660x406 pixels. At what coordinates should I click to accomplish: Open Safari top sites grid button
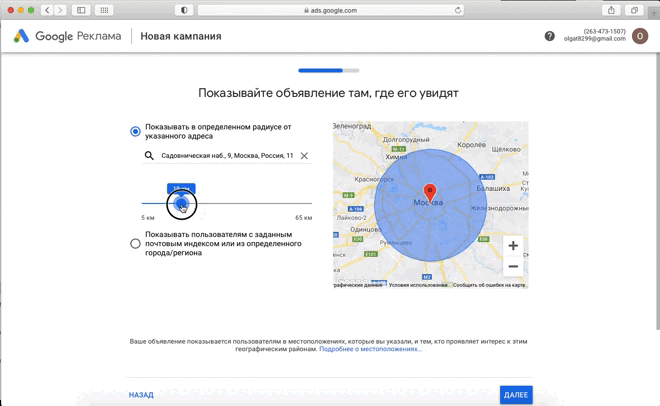point(104,10)
